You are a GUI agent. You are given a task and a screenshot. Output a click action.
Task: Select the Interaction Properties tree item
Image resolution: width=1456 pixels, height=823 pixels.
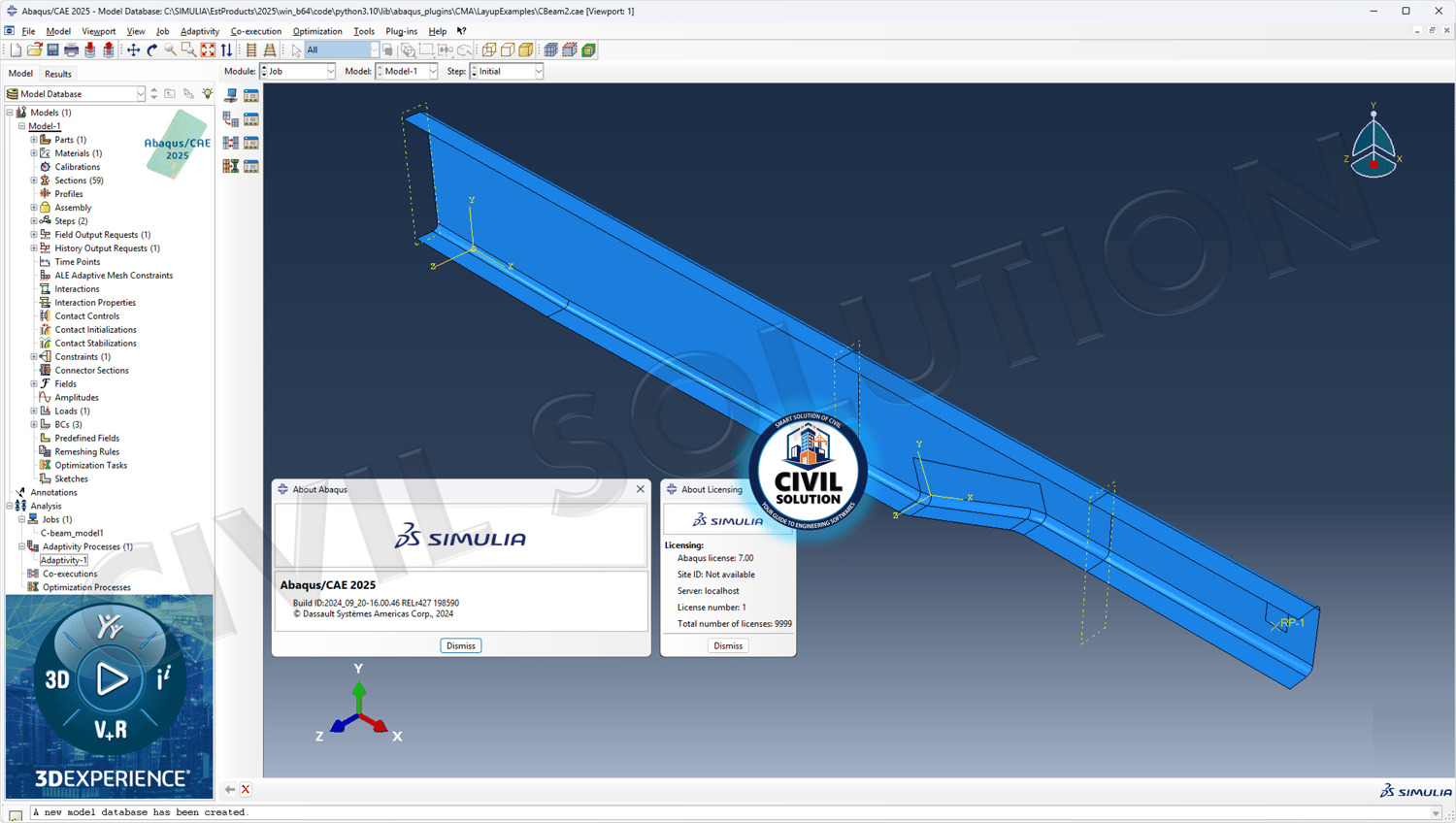click(95, 303)
